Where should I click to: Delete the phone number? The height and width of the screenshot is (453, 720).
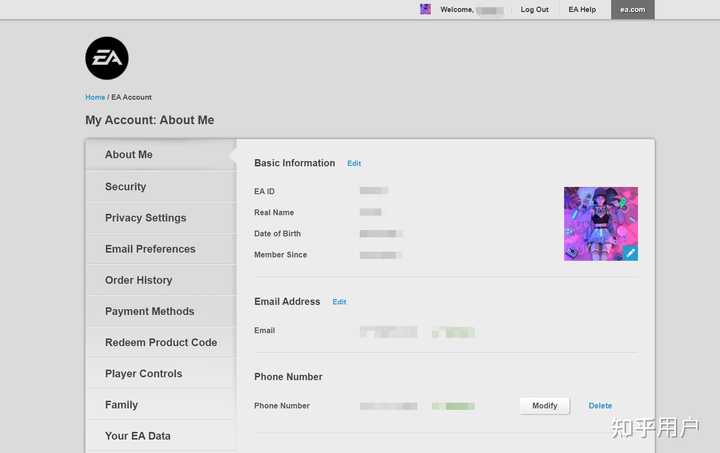600,406
